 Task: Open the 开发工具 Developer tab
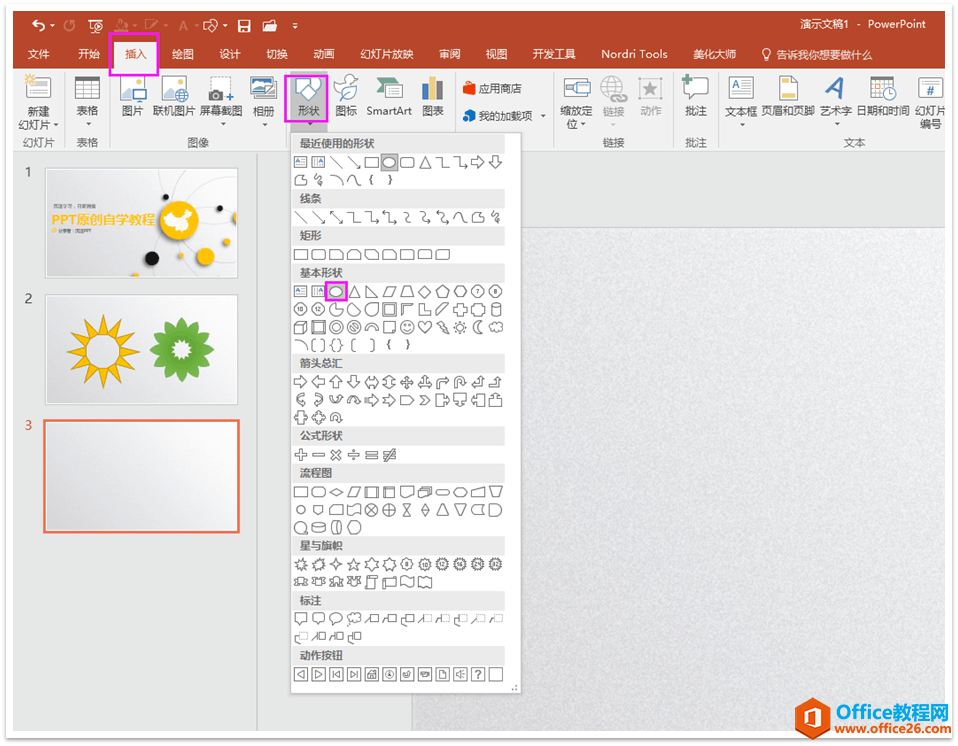coord(554,54)
